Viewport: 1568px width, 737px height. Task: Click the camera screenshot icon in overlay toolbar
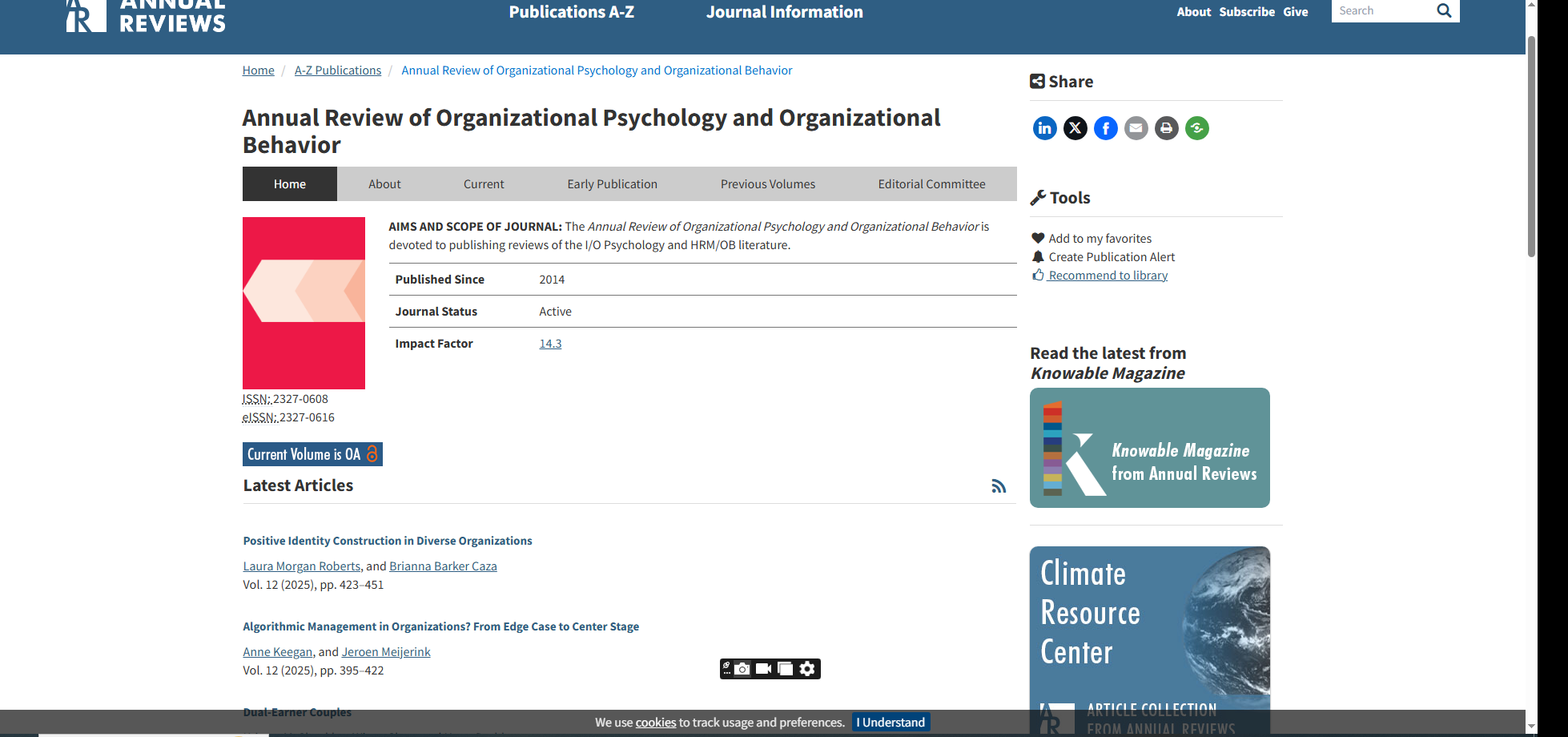pyautogui.click(x=742, y=669)
